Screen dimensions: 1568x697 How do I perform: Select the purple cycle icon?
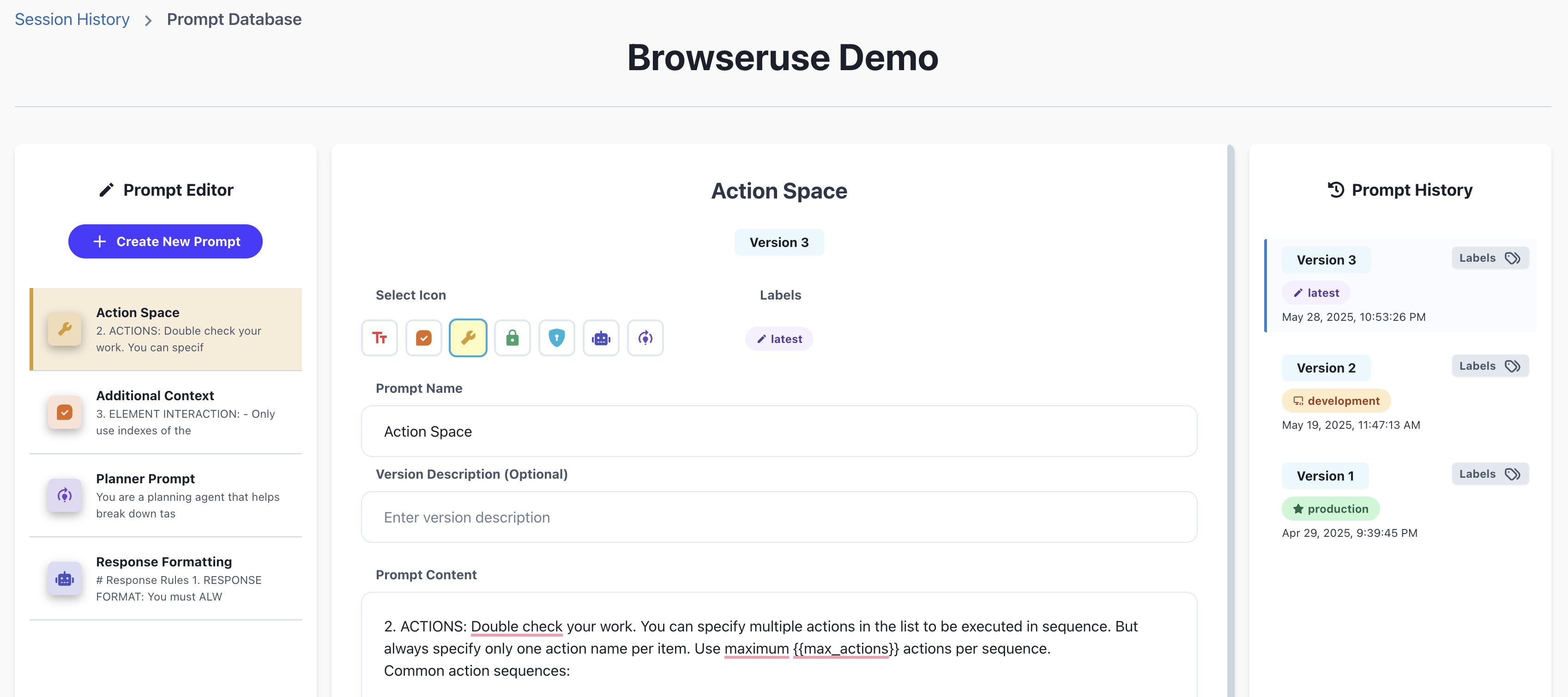point(645,338)
